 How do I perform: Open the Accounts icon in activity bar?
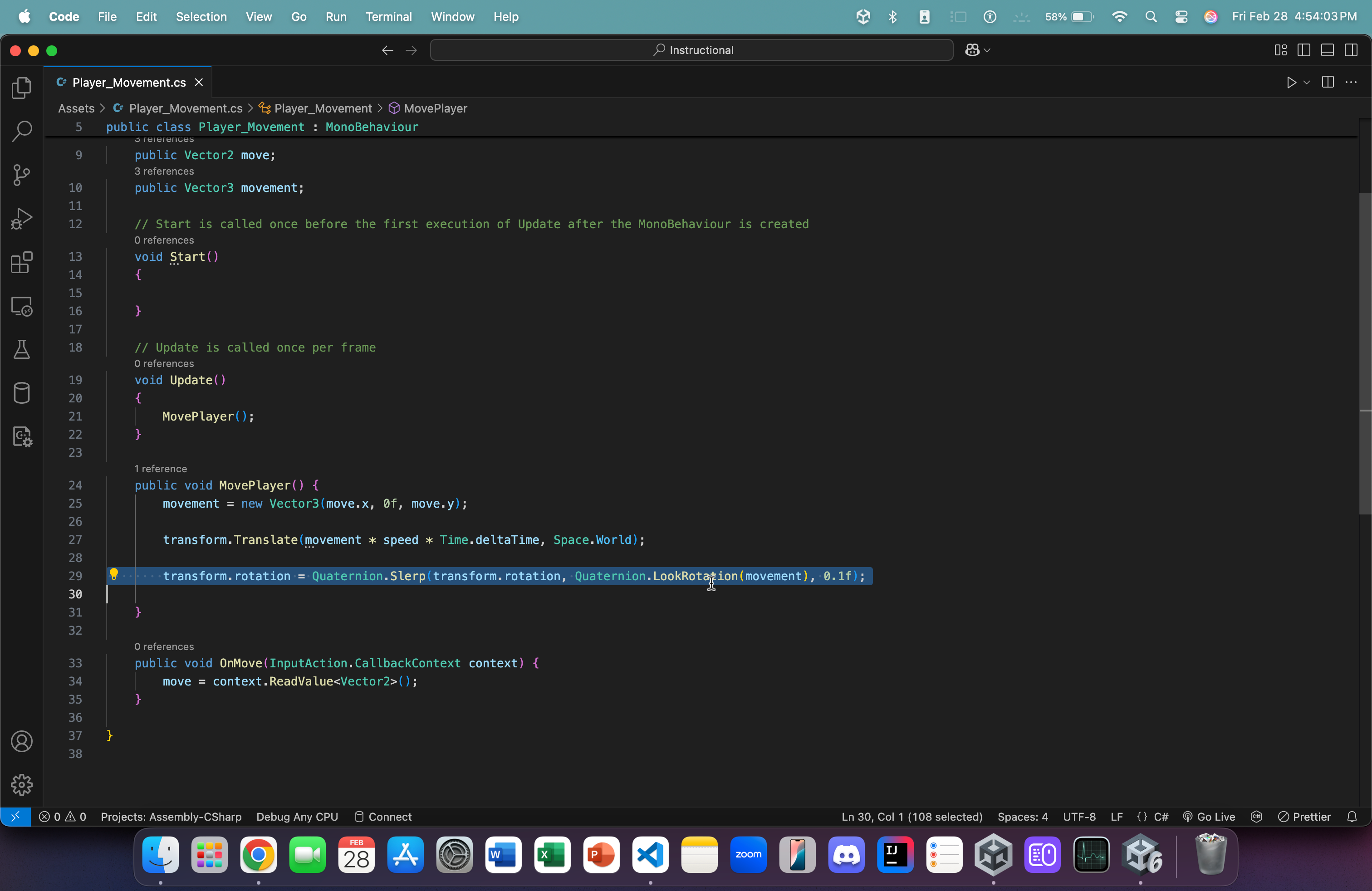[21, 741]
